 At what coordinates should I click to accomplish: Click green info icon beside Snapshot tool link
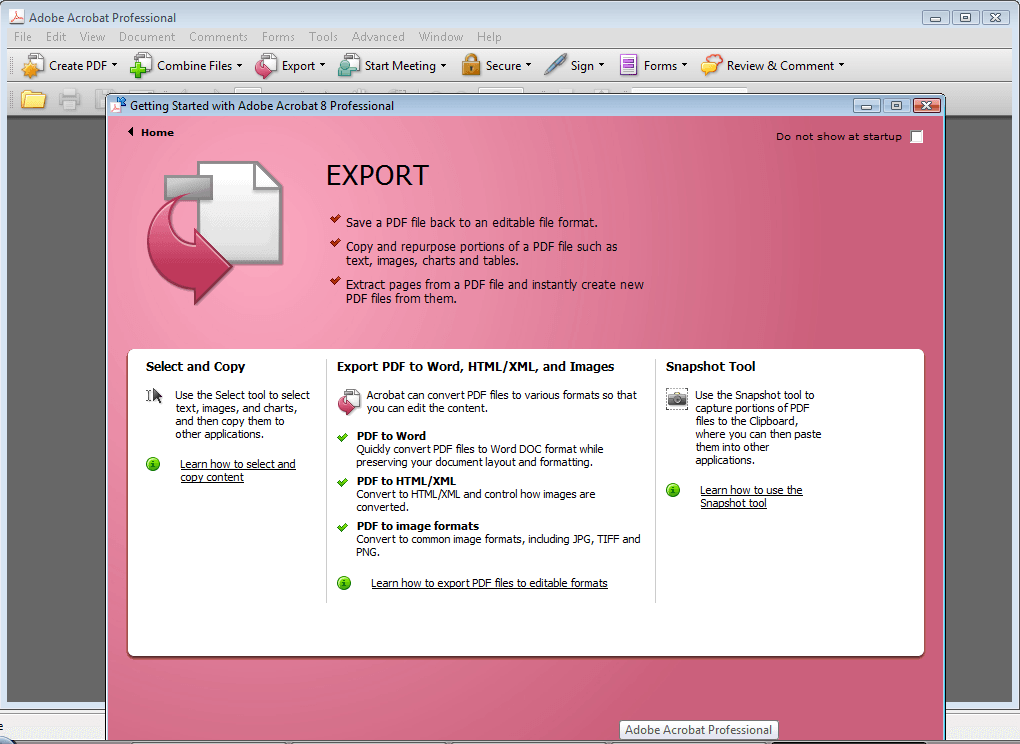[673, 490]
